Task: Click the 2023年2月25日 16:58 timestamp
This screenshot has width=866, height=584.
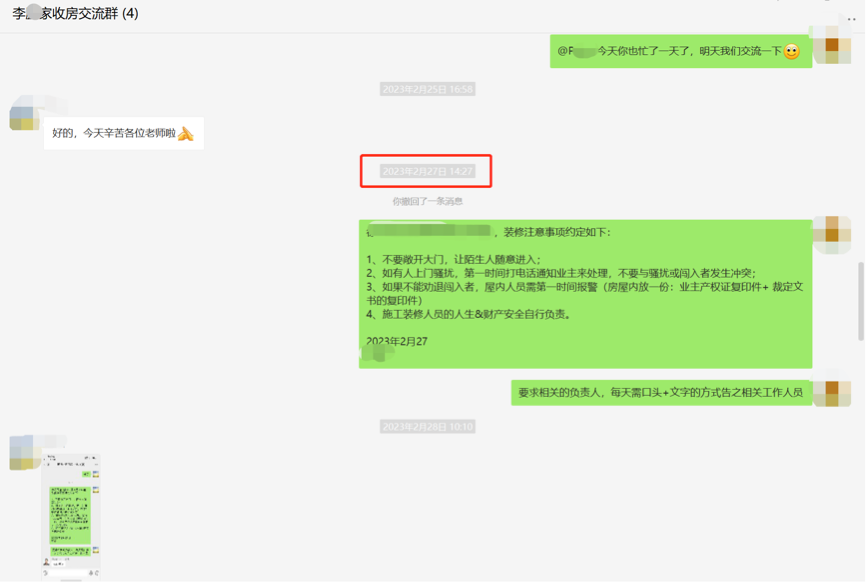Action: 427,89
